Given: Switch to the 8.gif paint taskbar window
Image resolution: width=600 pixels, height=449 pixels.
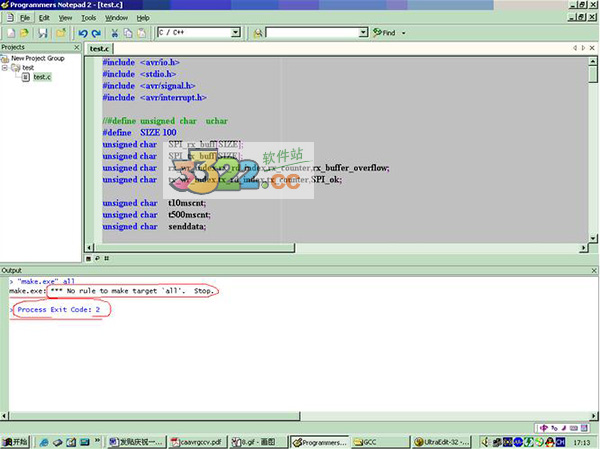Looking at the screenshot, I should click(258, 442).
